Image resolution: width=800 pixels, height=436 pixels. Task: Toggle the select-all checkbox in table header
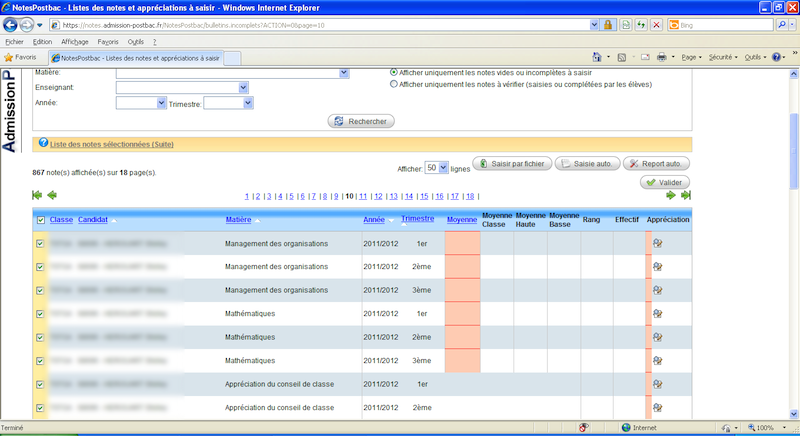pos(40,220)
